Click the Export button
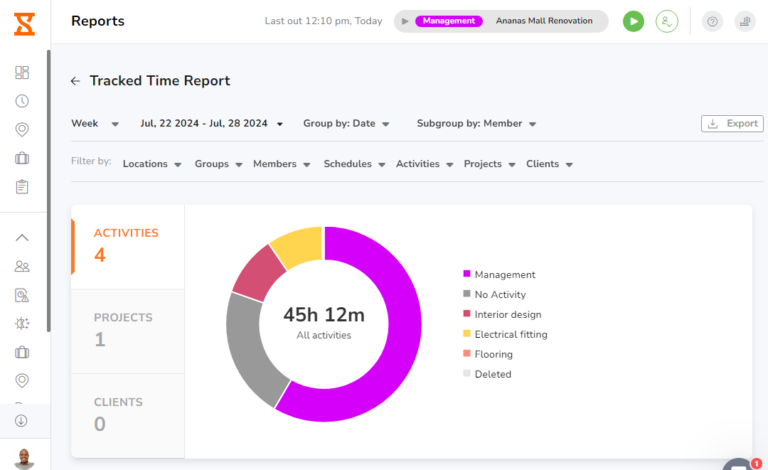 click(x=732, y=124)
